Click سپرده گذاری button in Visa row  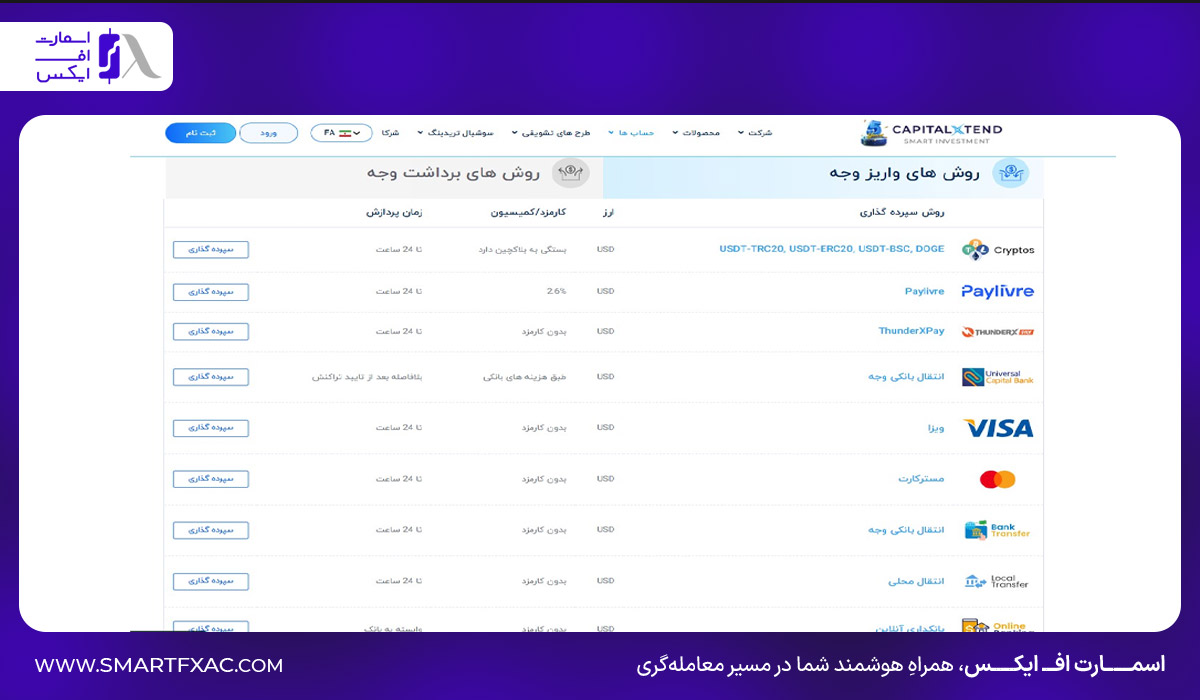click(211, 428)
